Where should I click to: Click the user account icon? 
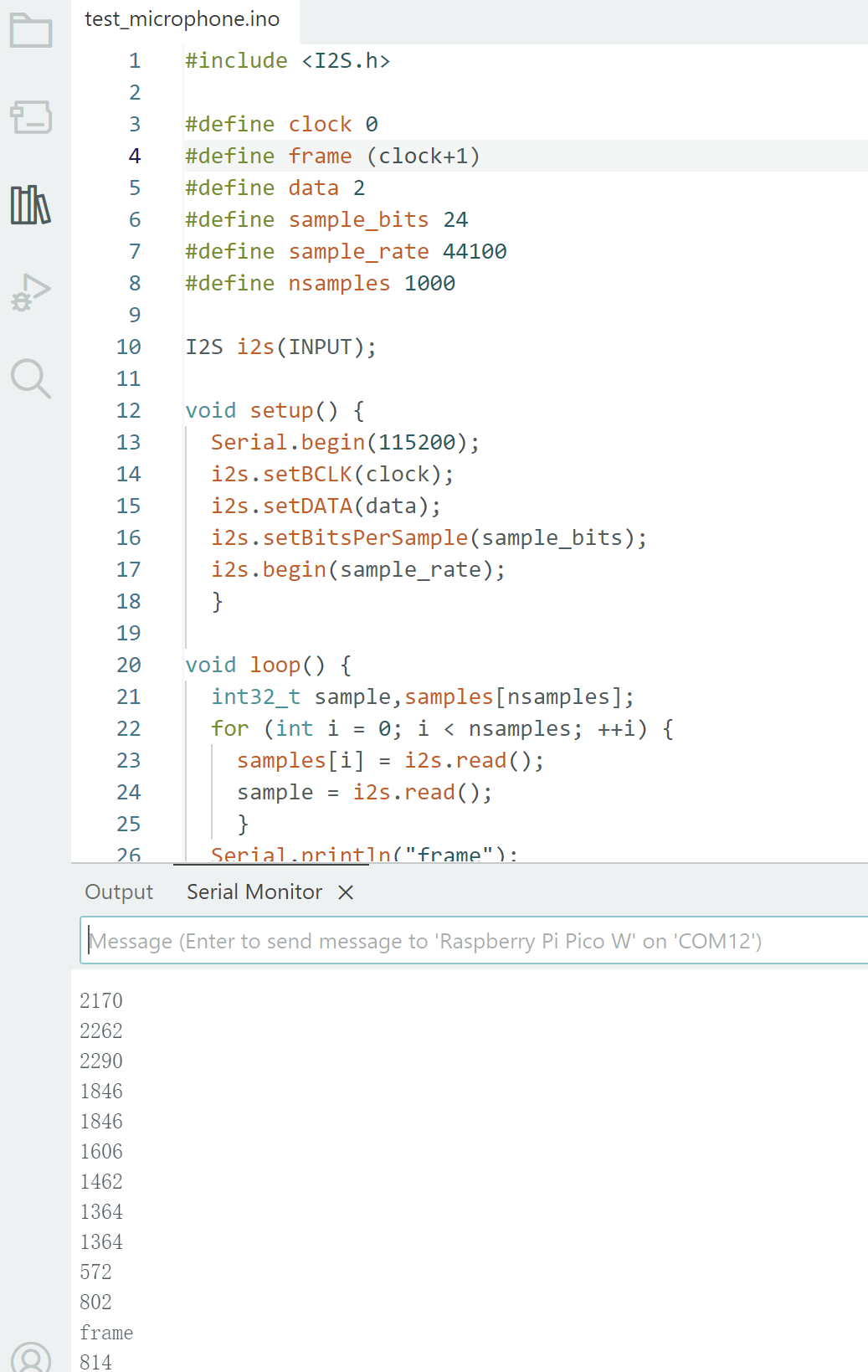[x=31, y=1358]
